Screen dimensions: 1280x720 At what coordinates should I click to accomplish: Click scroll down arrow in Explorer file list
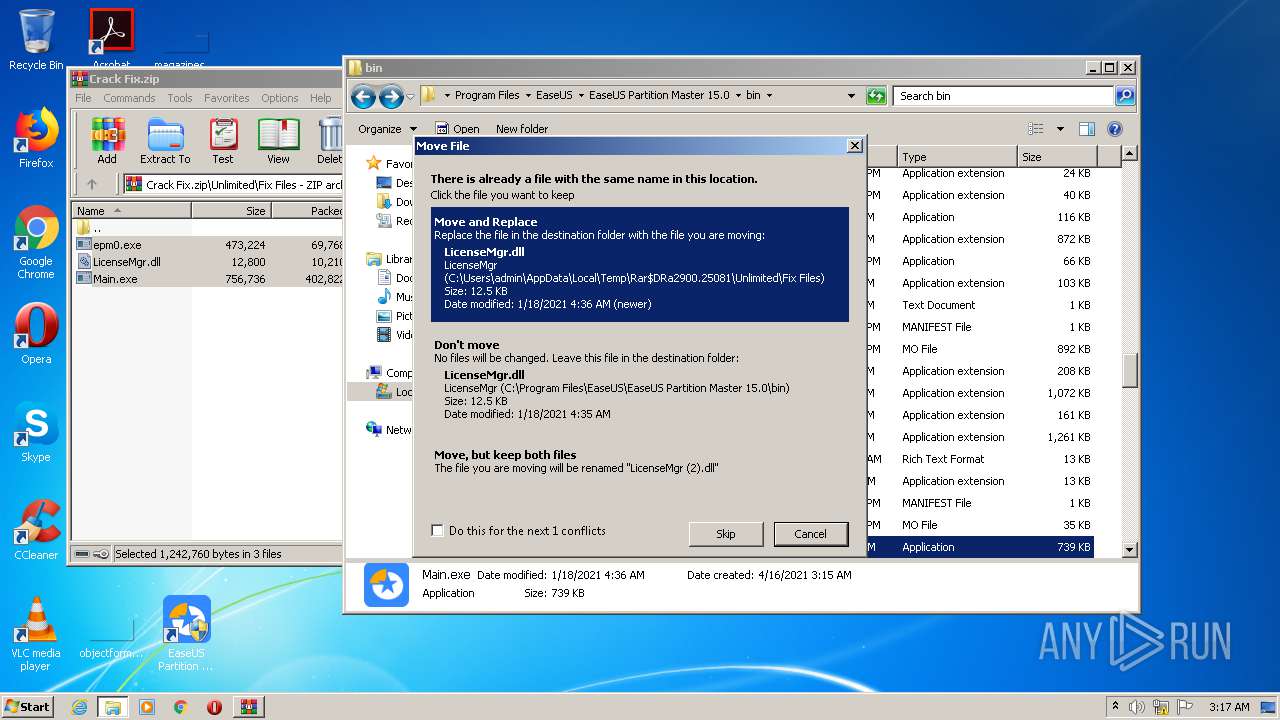(1129, 549)
